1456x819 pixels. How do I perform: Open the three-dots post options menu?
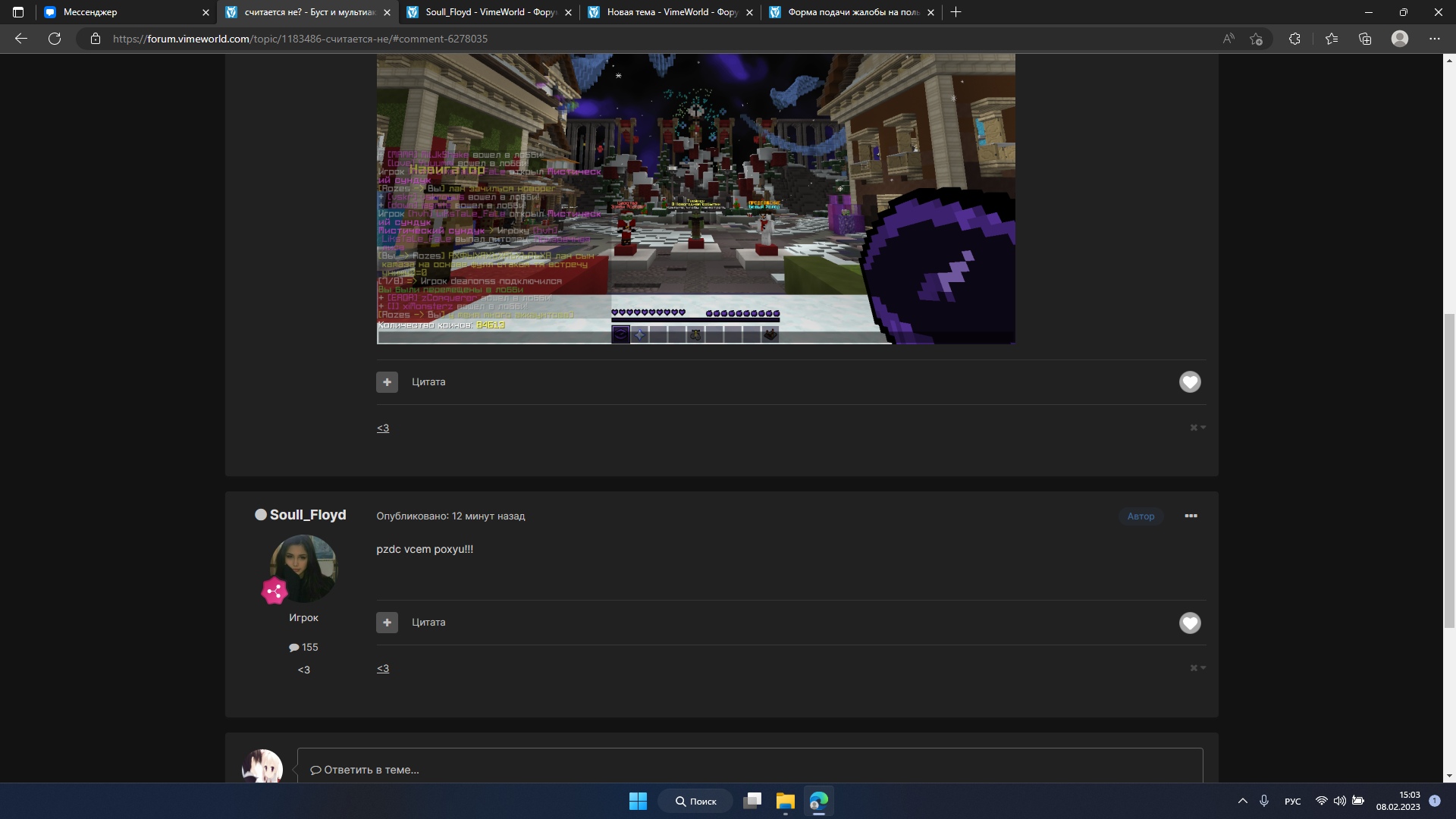pos(1191,516)
